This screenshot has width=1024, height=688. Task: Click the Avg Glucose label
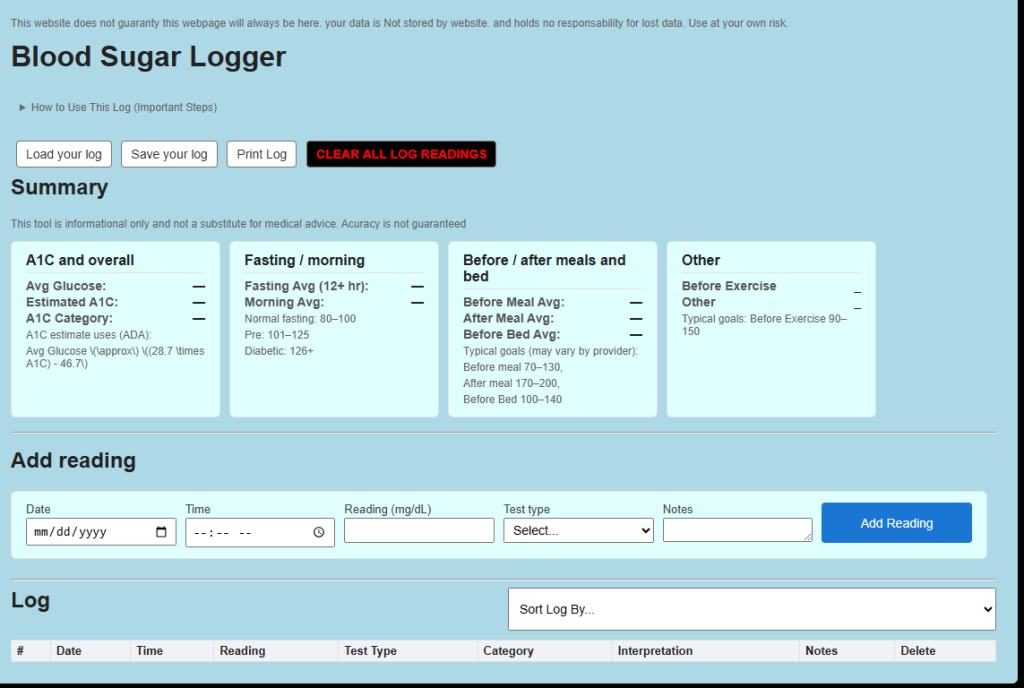click(66, 286)
